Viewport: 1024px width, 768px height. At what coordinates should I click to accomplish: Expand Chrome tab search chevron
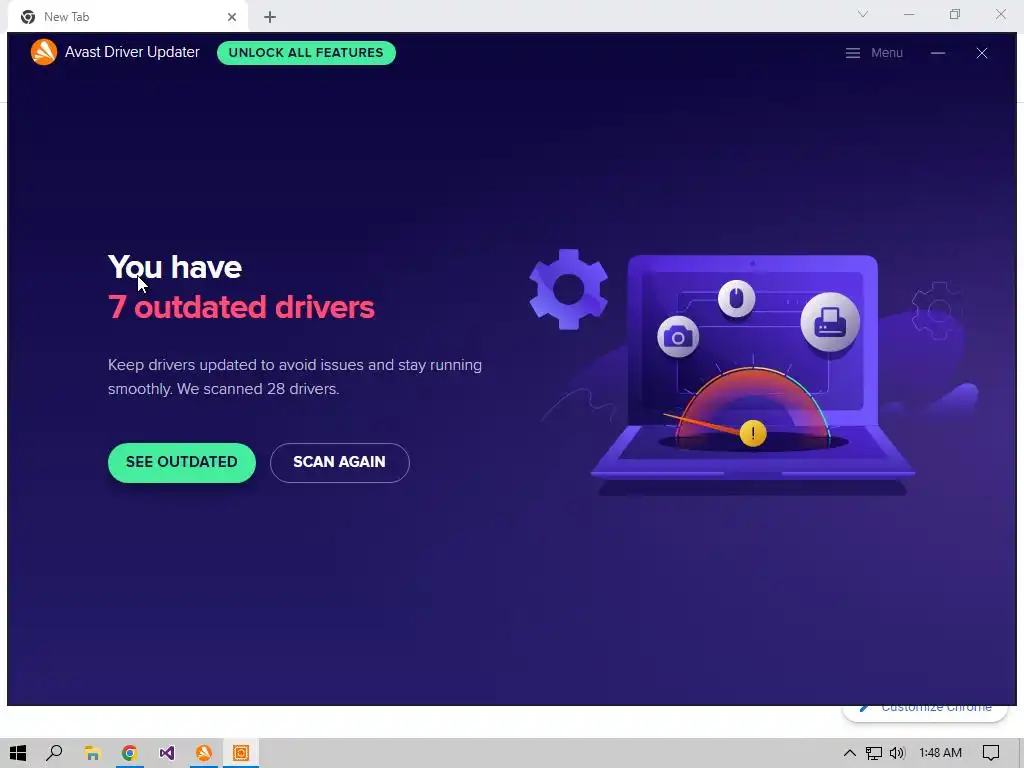click(863, 14)
